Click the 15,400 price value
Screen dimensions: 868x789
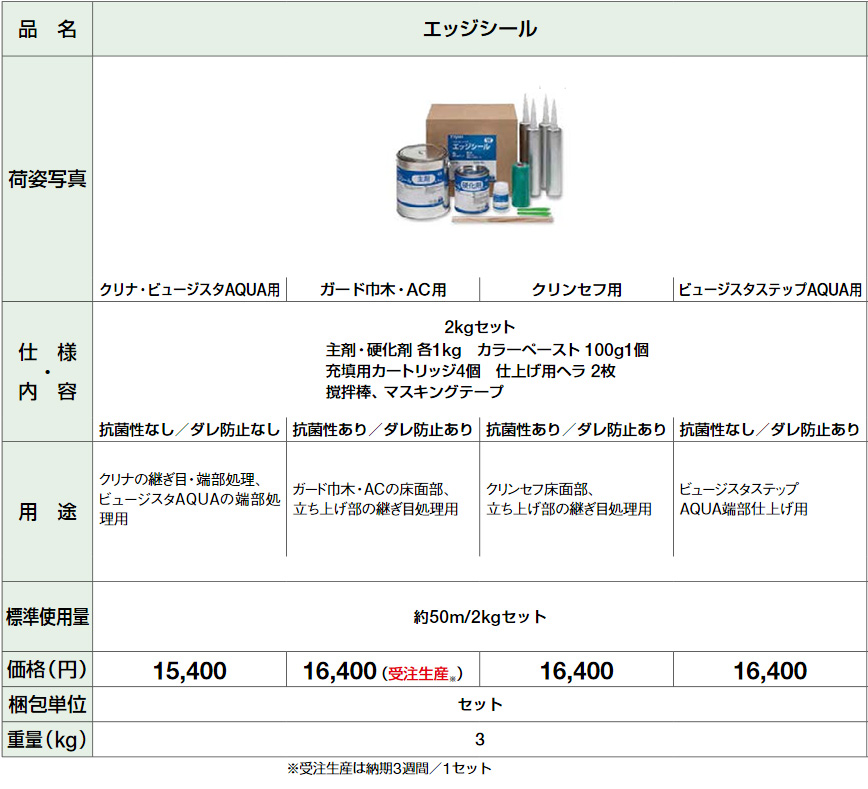click(x=190, y=671)
